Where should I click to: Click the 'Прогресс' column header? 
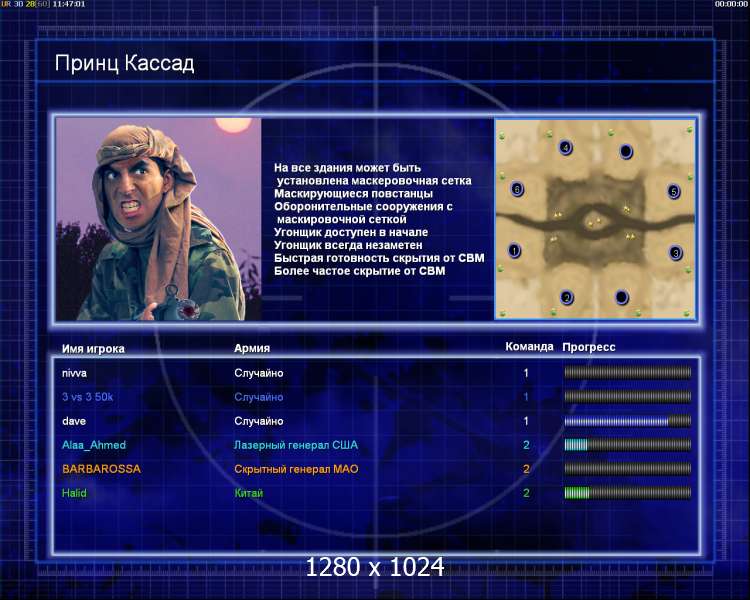coord(589,347)
